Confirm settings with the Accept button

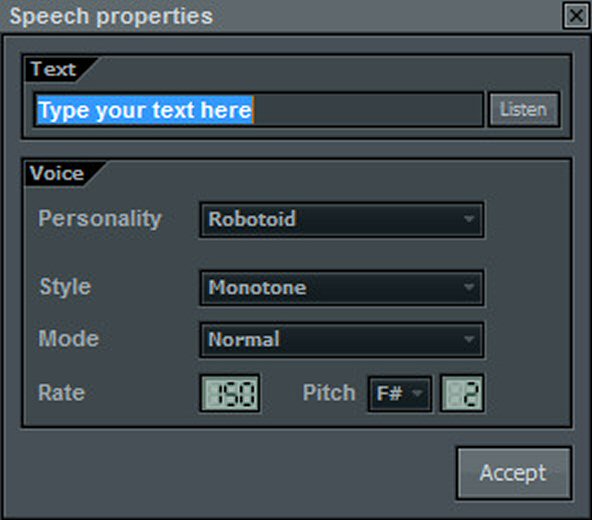coord(514,474)
